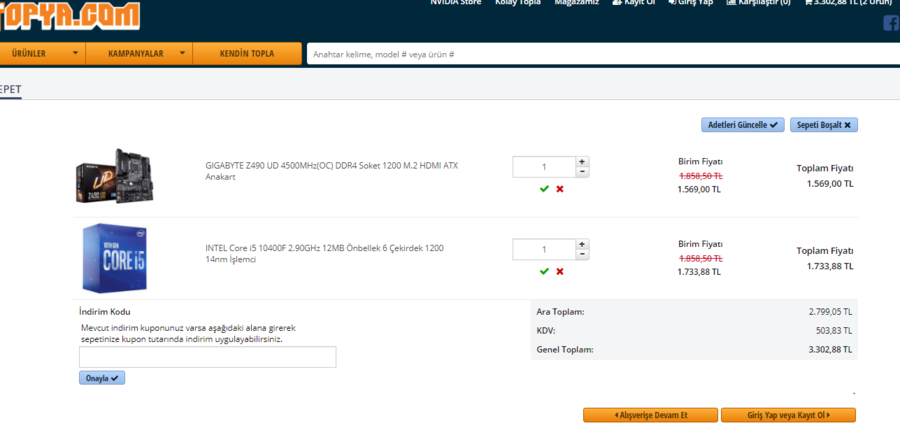Increase quantity of GIGABYTE Z490 motherboard

pos(582,161)
